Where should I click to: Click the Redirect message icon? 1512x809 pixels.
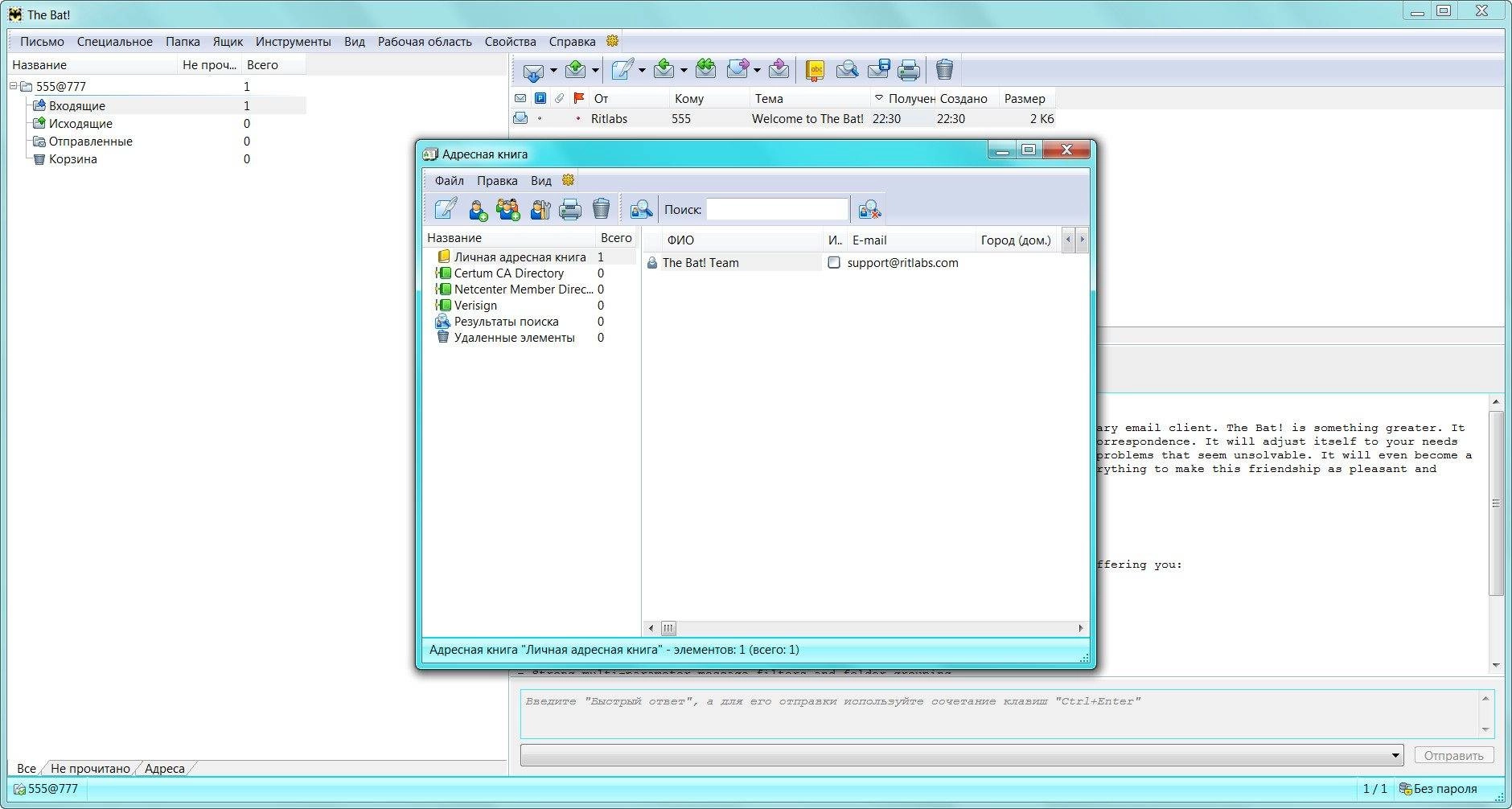(779, 70)
